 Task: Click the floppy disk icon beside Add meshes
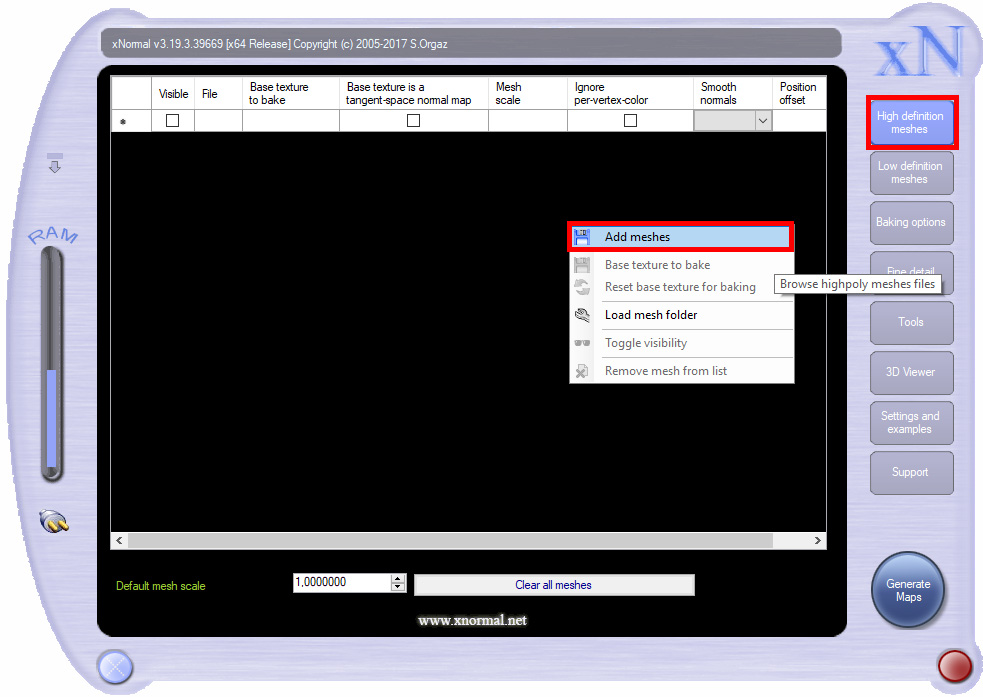582,237
